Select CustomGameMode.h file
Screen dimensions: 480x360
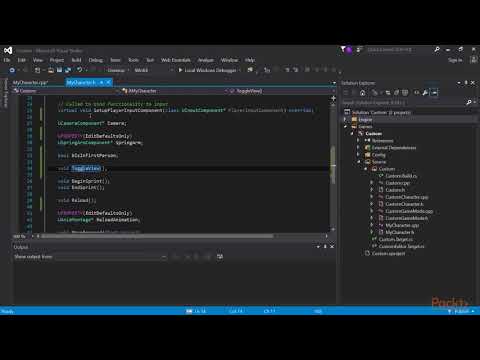coord(406,218)
